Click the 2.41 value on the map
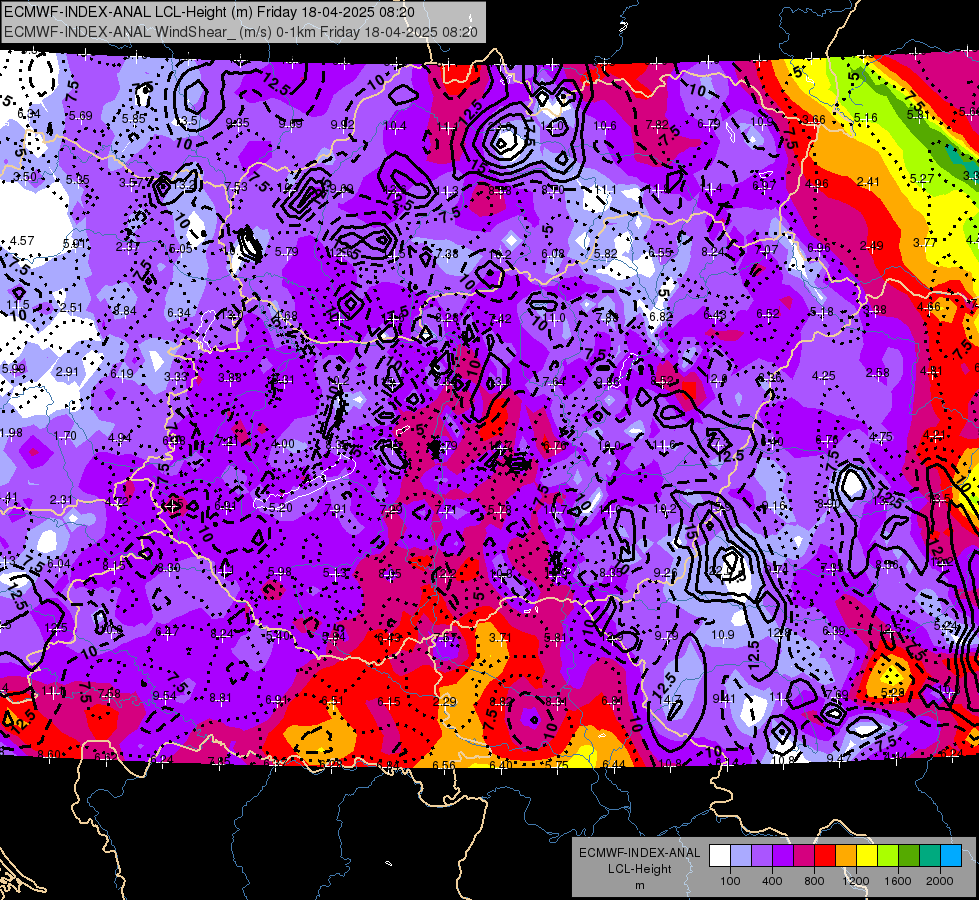The height and width of the screenshot is (900, 979). click(x=868, y=182)
